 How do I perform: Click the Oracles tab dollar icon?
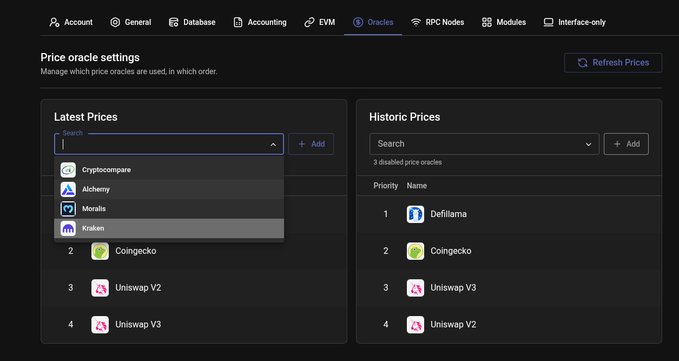click(x=358, y=22)
